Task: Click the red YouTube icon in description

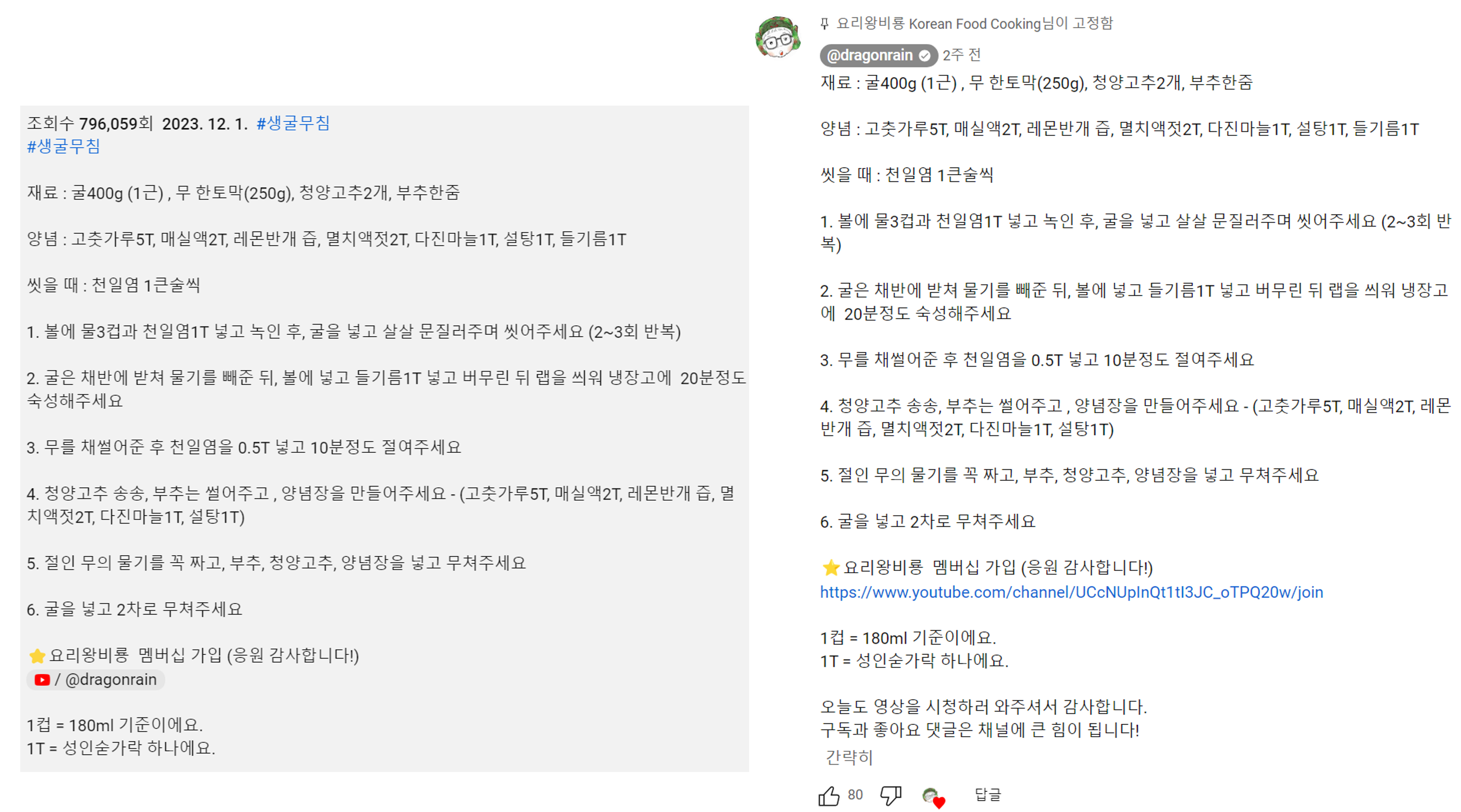Action: tap(42, 679)
